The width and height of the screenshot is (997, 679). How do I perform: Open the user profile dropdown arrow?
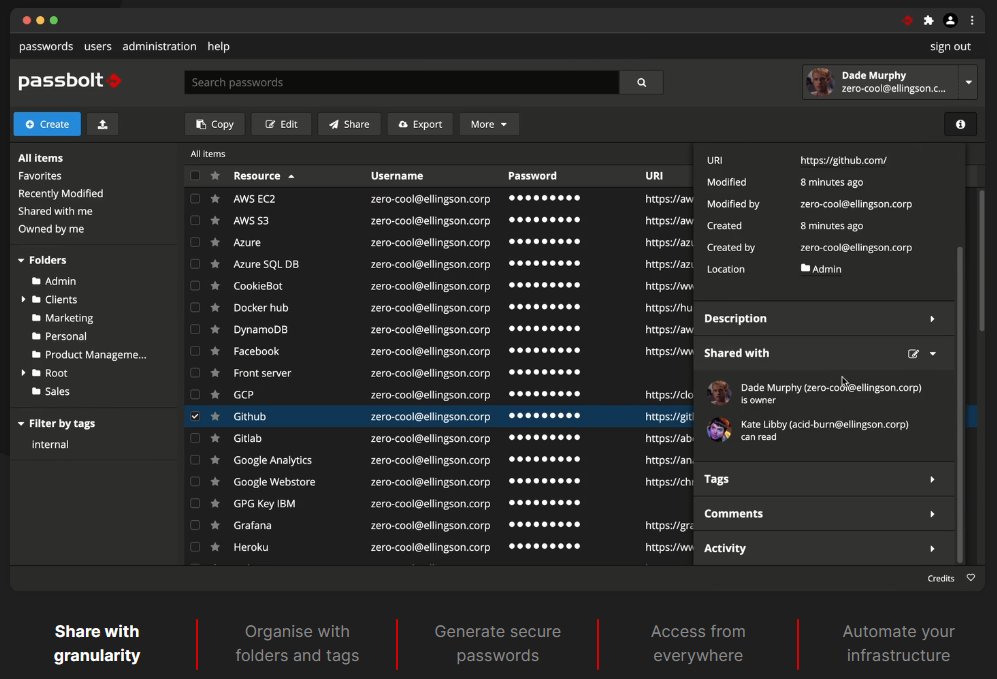coord(968,82)
